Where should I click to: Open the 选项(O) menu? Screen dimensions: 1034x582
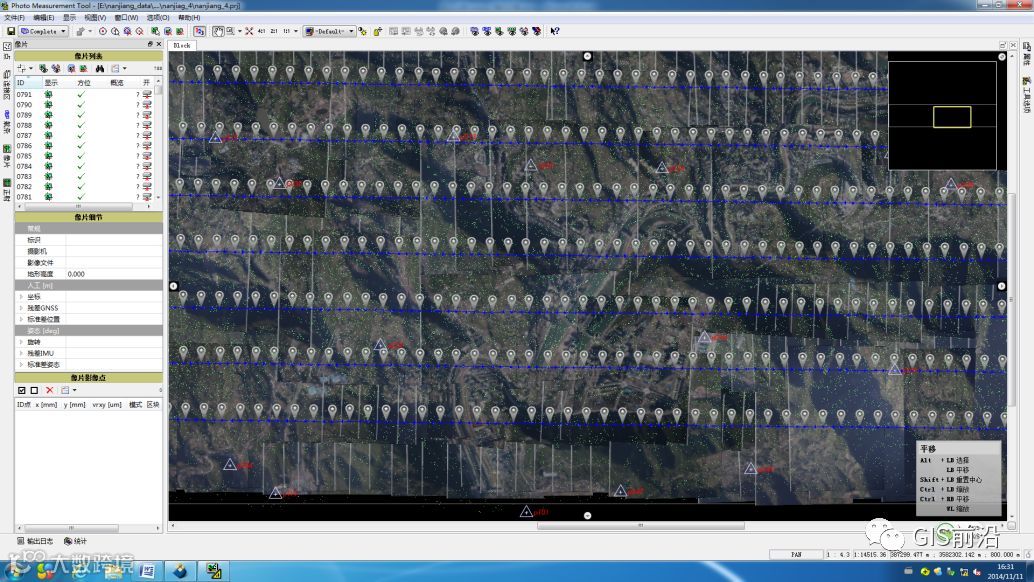coord(158,17)
